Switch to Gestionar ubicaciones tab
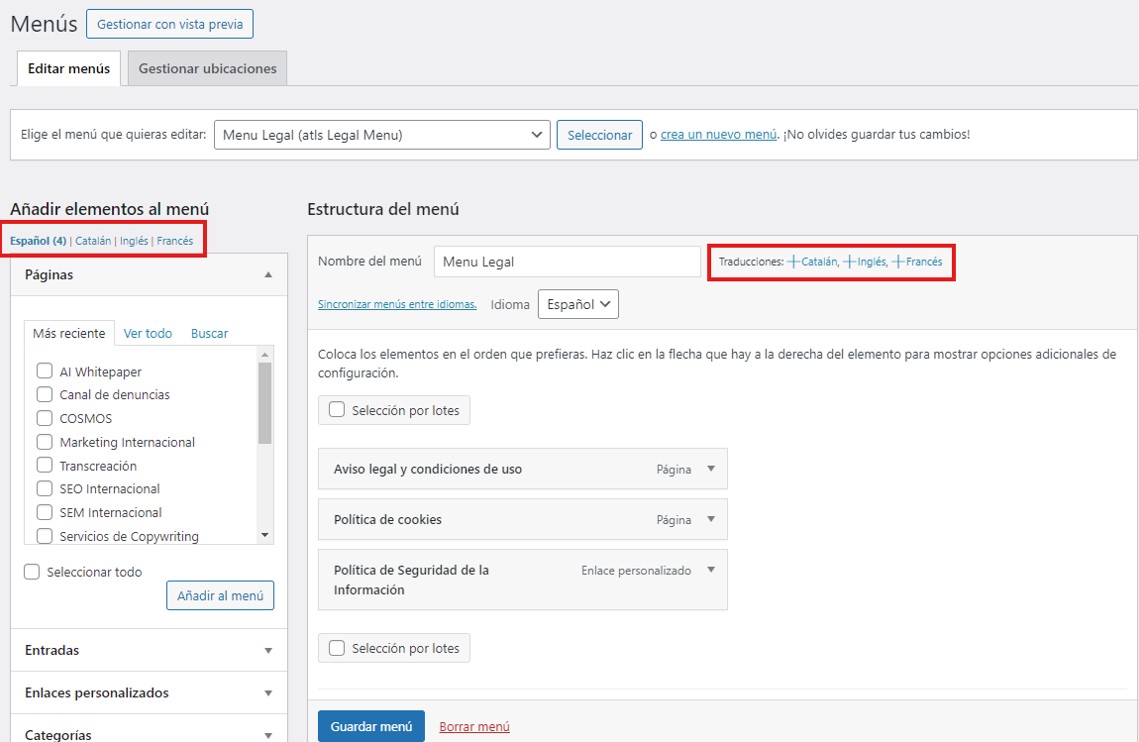Image resolution: width=1139 pixels, height=742 pixels. pyautogui.click(x=207, y=69)
